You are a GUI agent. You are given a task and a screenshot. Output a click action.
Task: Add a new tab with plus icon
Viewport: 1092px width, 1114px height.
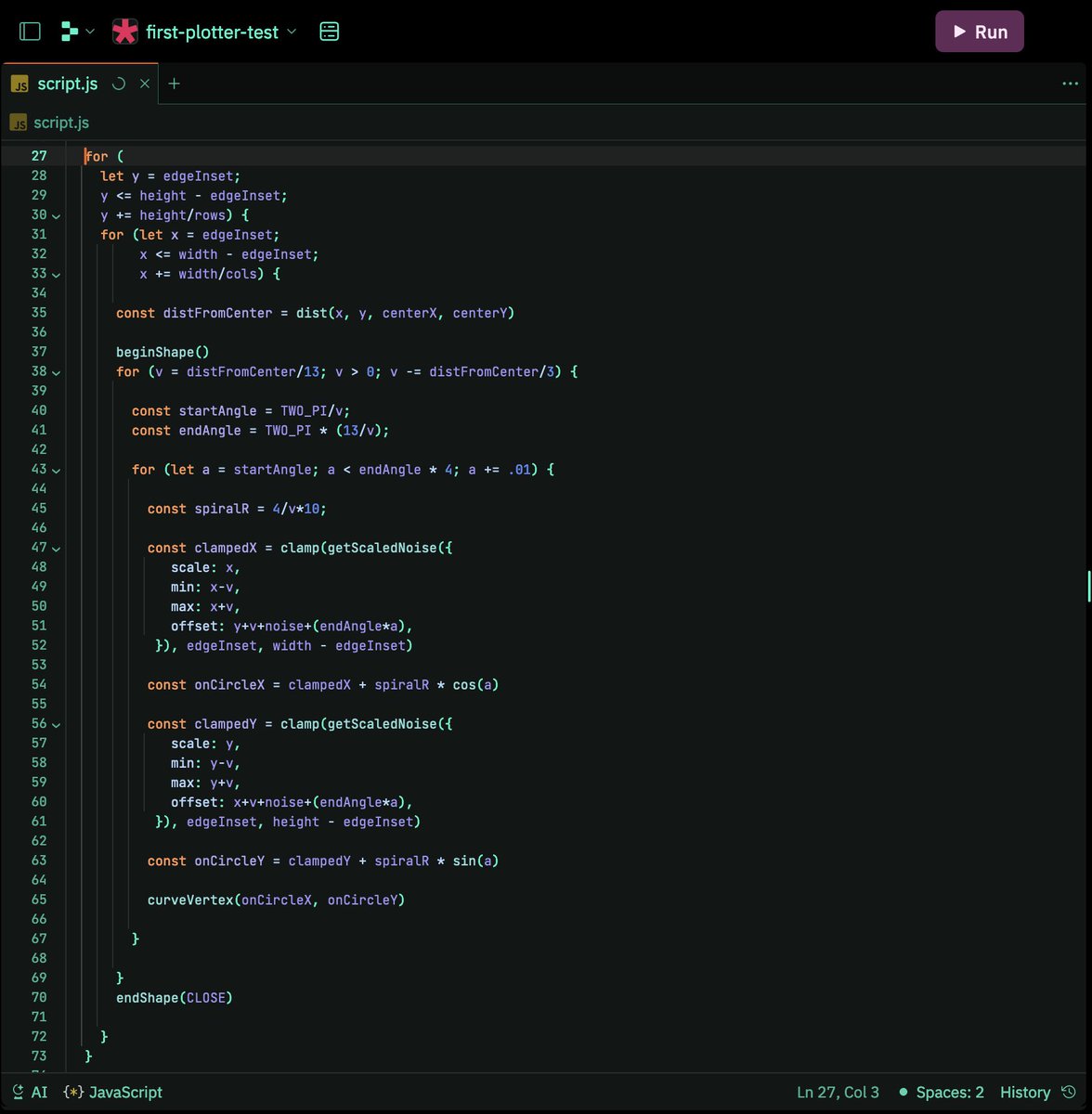(x=174, y=84)
